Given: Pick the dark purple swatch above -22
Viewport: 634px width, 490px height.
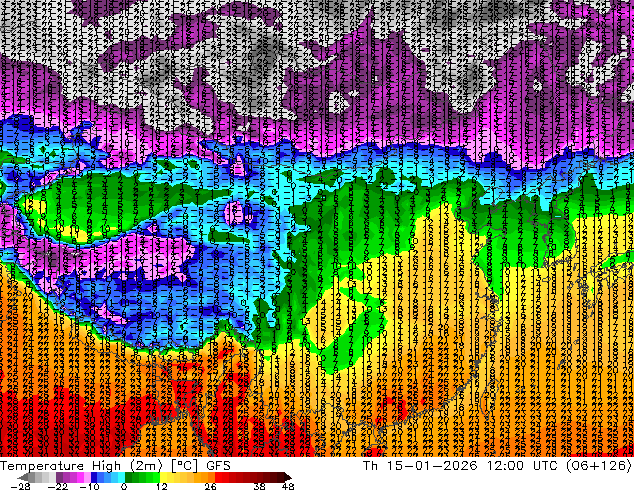Looking at the screenshot, I should (59, 477).
